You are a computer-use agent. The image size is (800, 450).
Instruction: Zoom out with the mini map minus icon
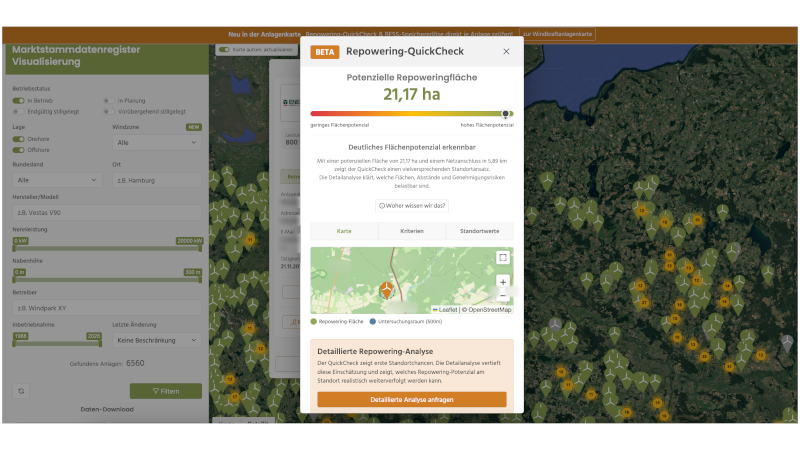coord(503,295)
